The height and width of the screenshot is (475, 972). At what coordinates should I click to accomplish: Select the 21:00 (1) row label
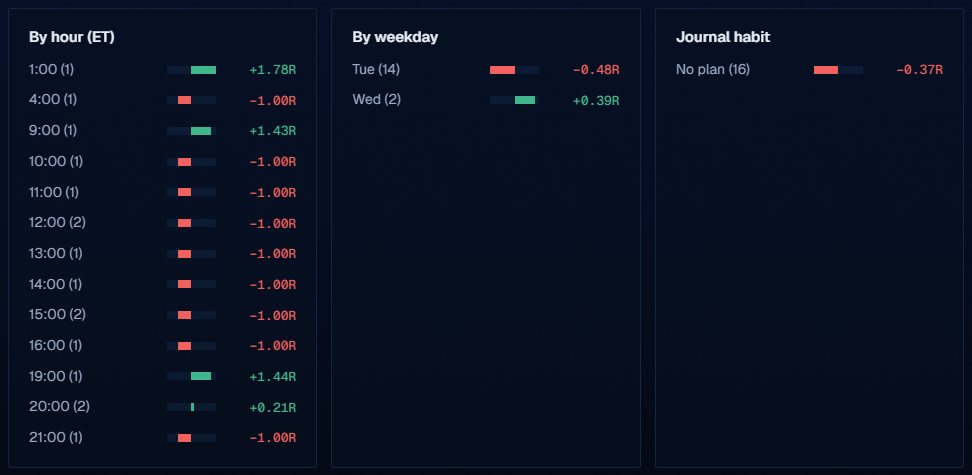(x=56, y=438)
